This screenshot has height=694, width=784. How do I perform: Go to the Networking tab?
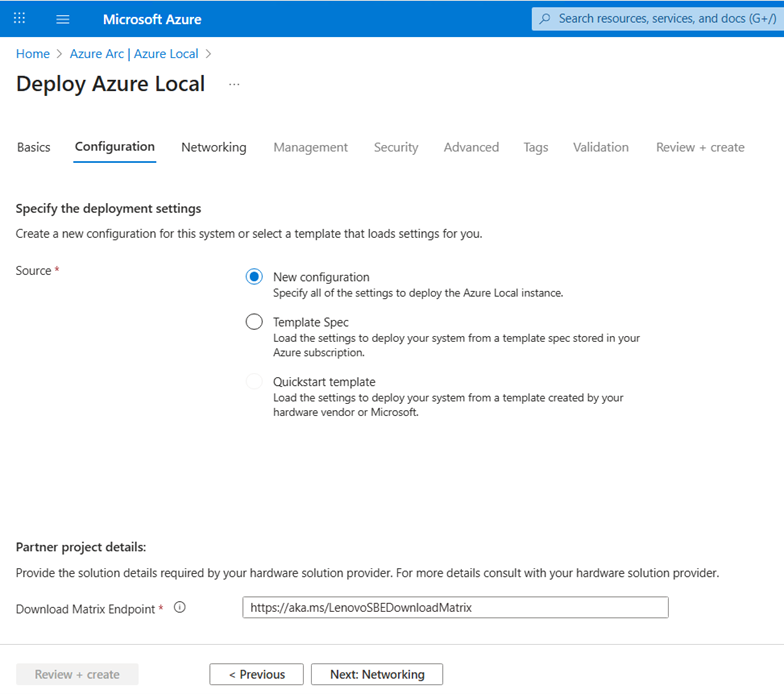pos(214,147)
